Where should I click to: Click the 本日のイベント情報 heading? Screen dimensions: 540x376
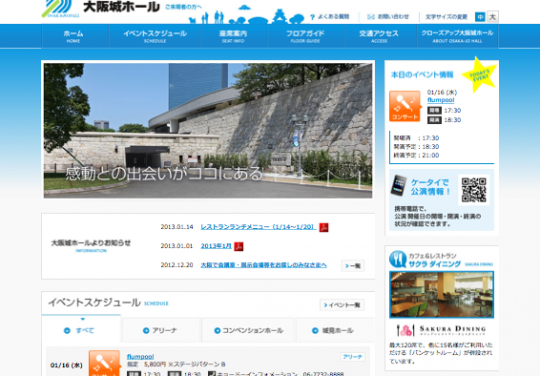pos(422,75)
